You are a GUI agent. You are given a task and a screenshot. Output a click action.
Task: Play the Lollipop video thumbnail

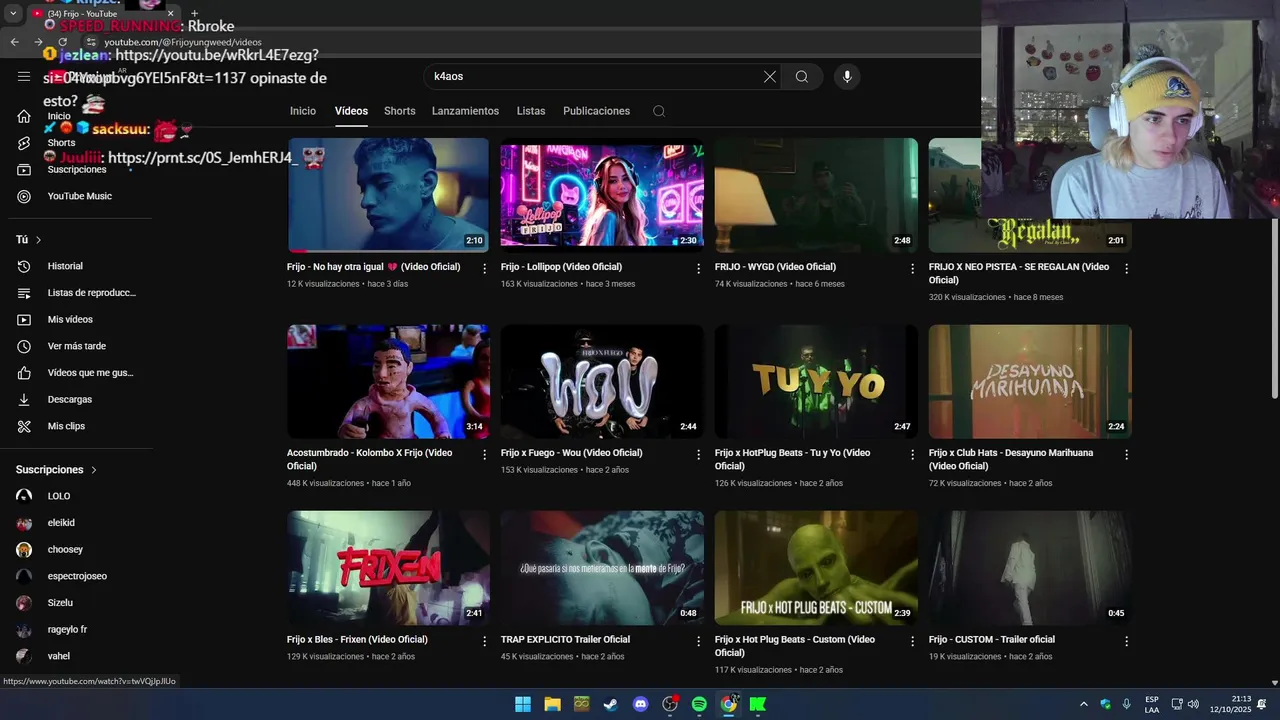click(x=602, y=195)
